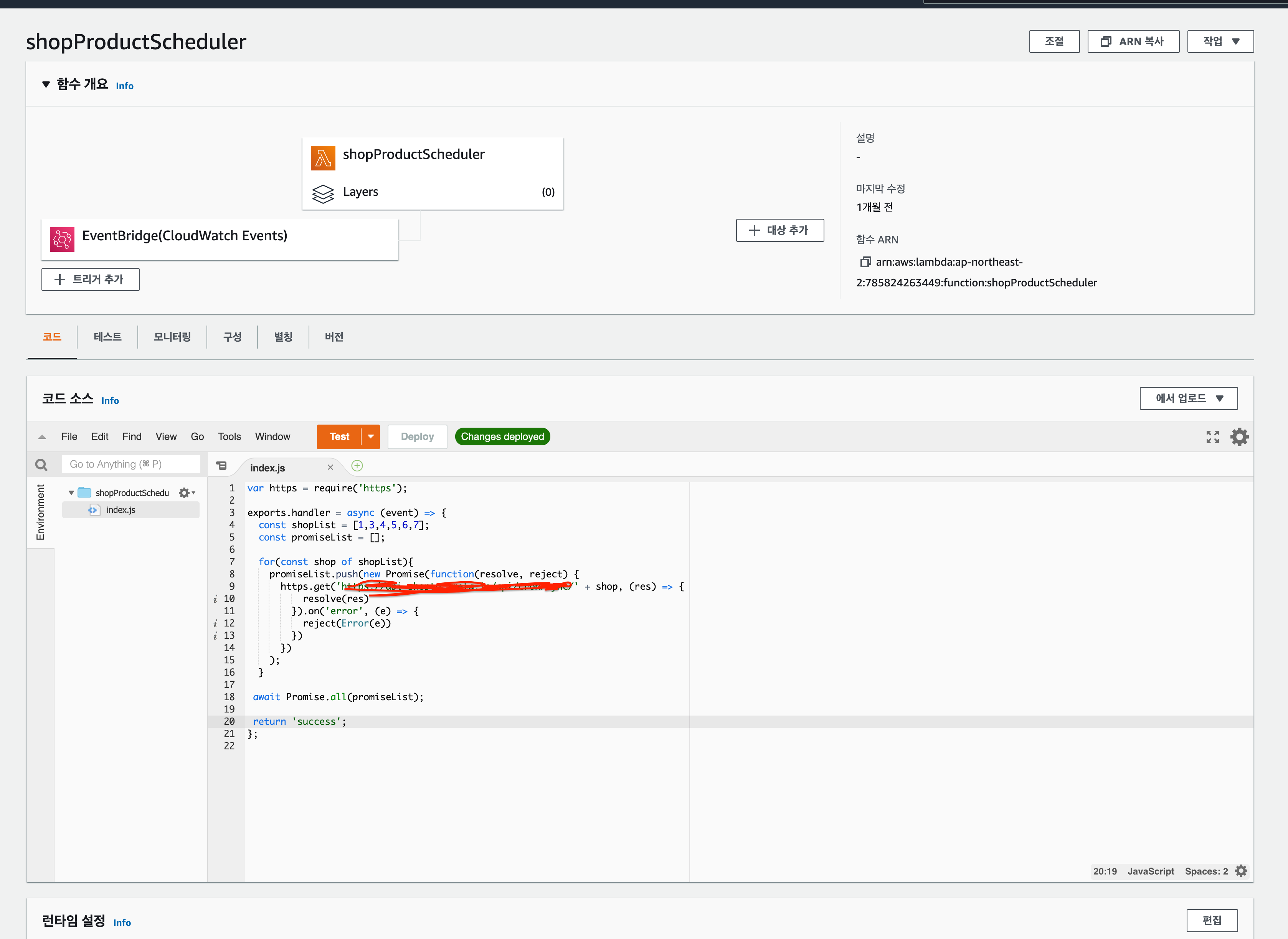Open the View menu

[166, 436]
